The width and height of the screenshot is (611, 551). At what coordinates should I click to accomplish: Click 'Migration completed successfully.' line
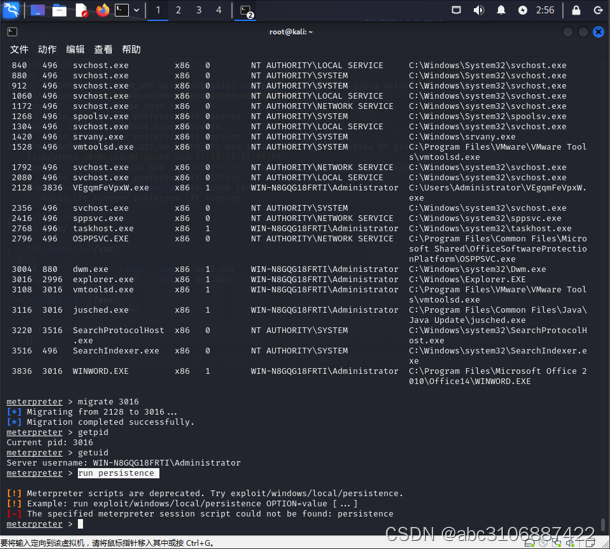(100, 422)
